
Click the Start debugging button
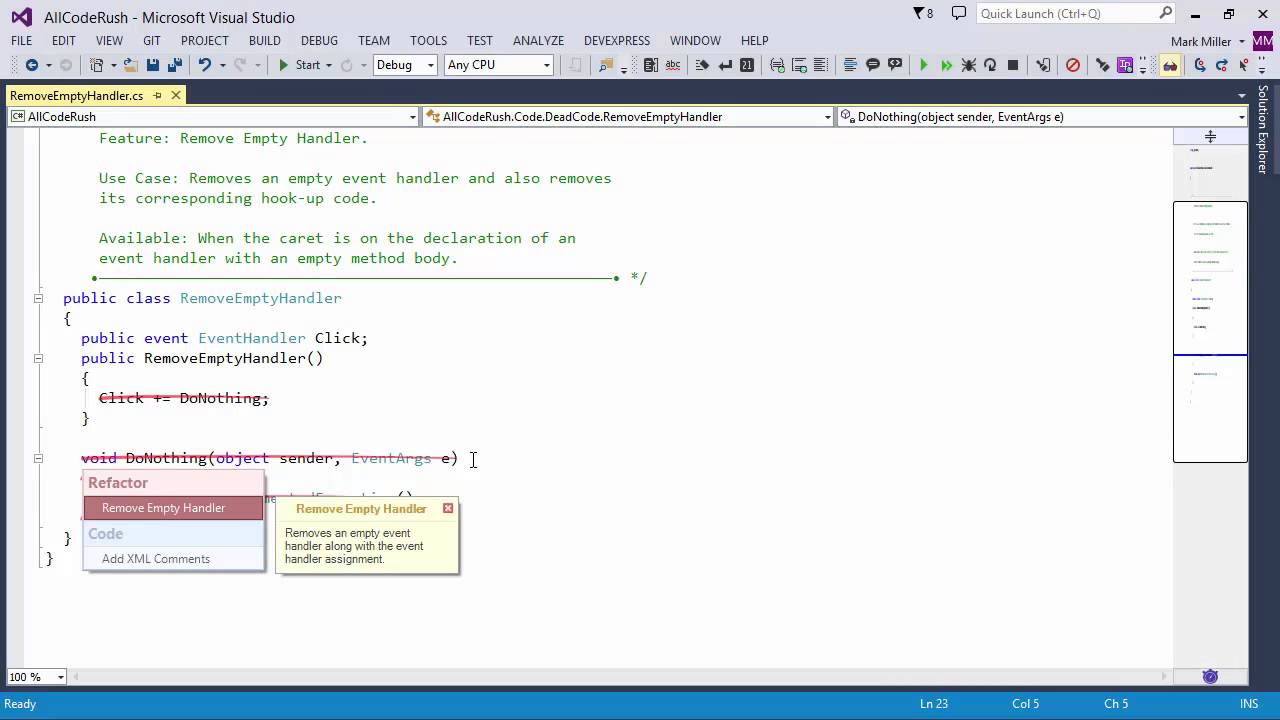point(298,65)
